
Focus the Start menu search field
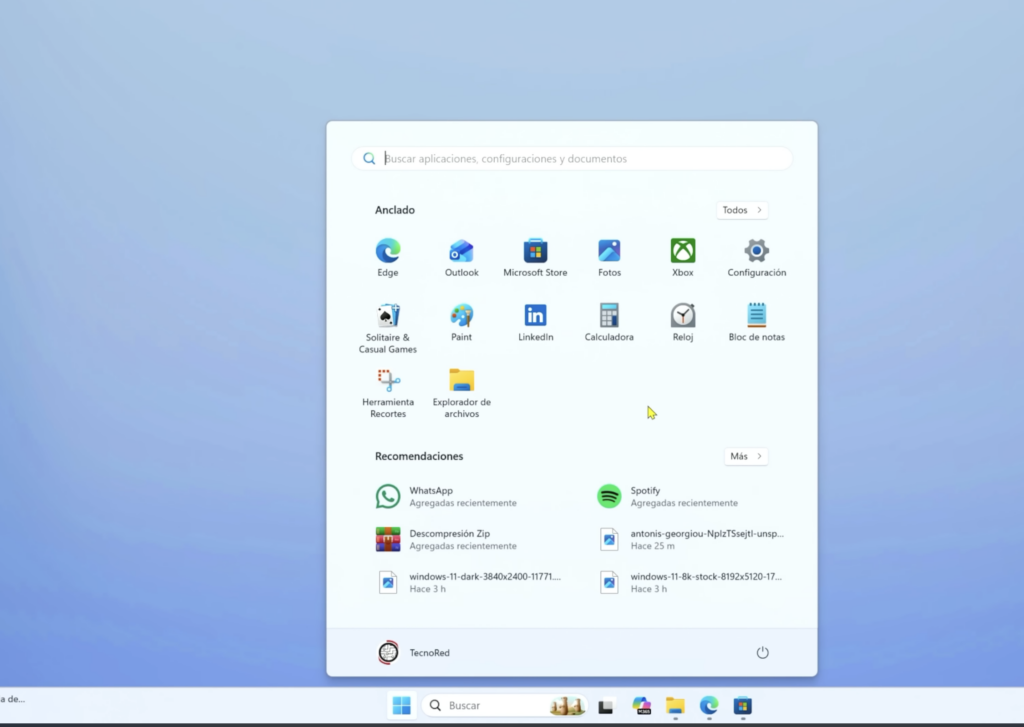pyautogui.click(x=572, y=159)
